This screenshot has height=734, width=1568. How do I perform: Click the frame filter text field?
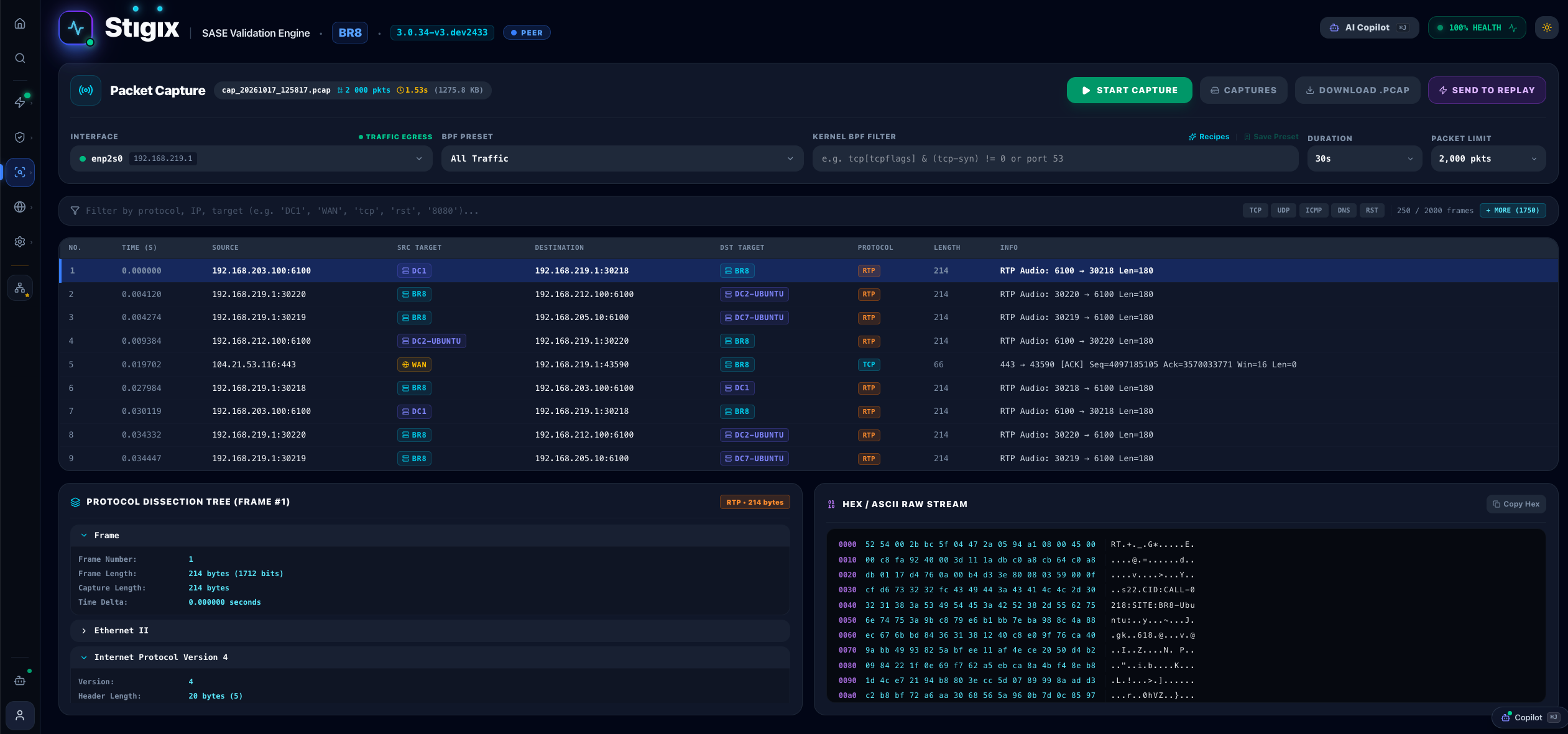[x=659, y=211]
